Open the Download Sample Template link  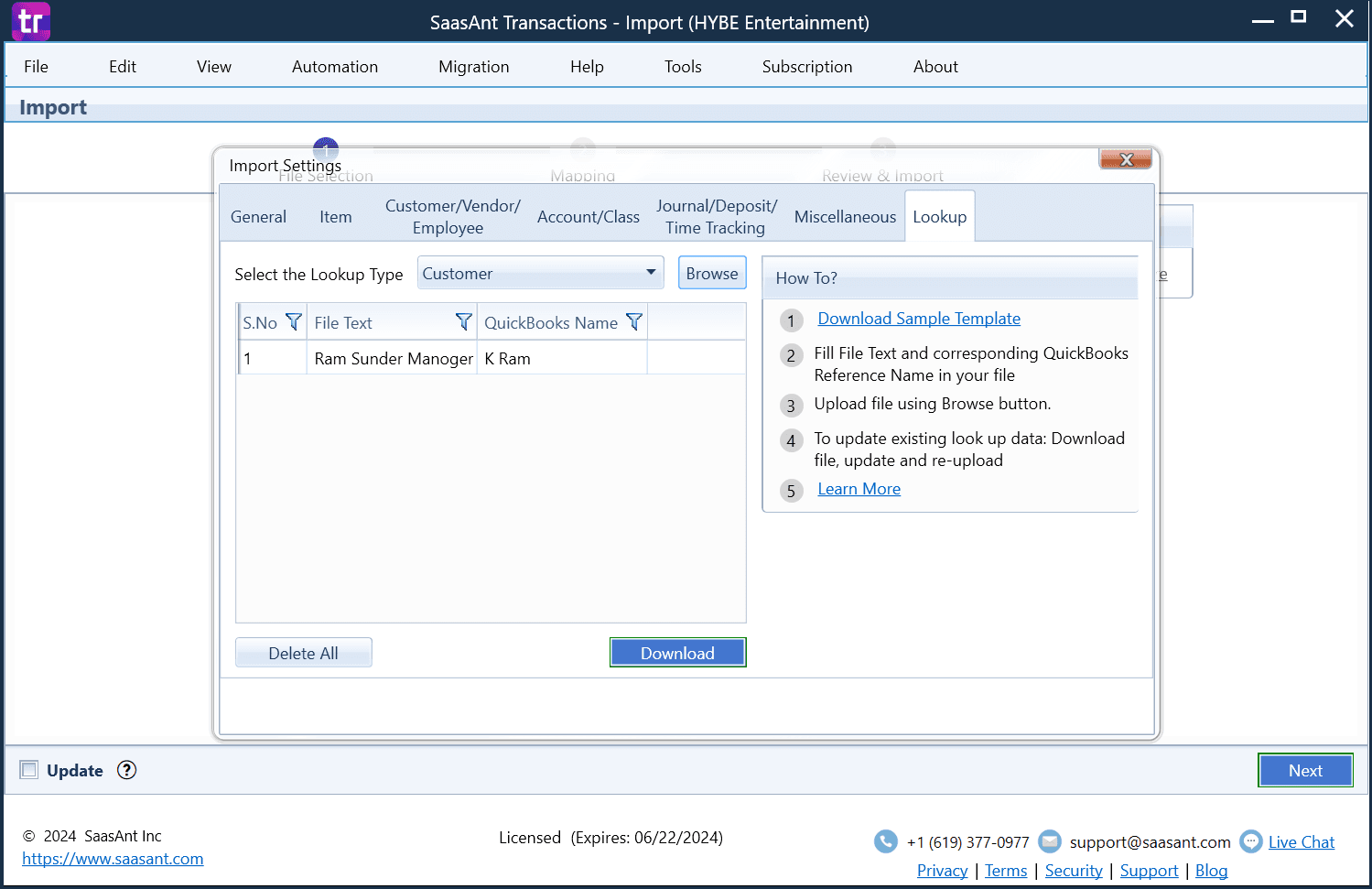(919, 319)
